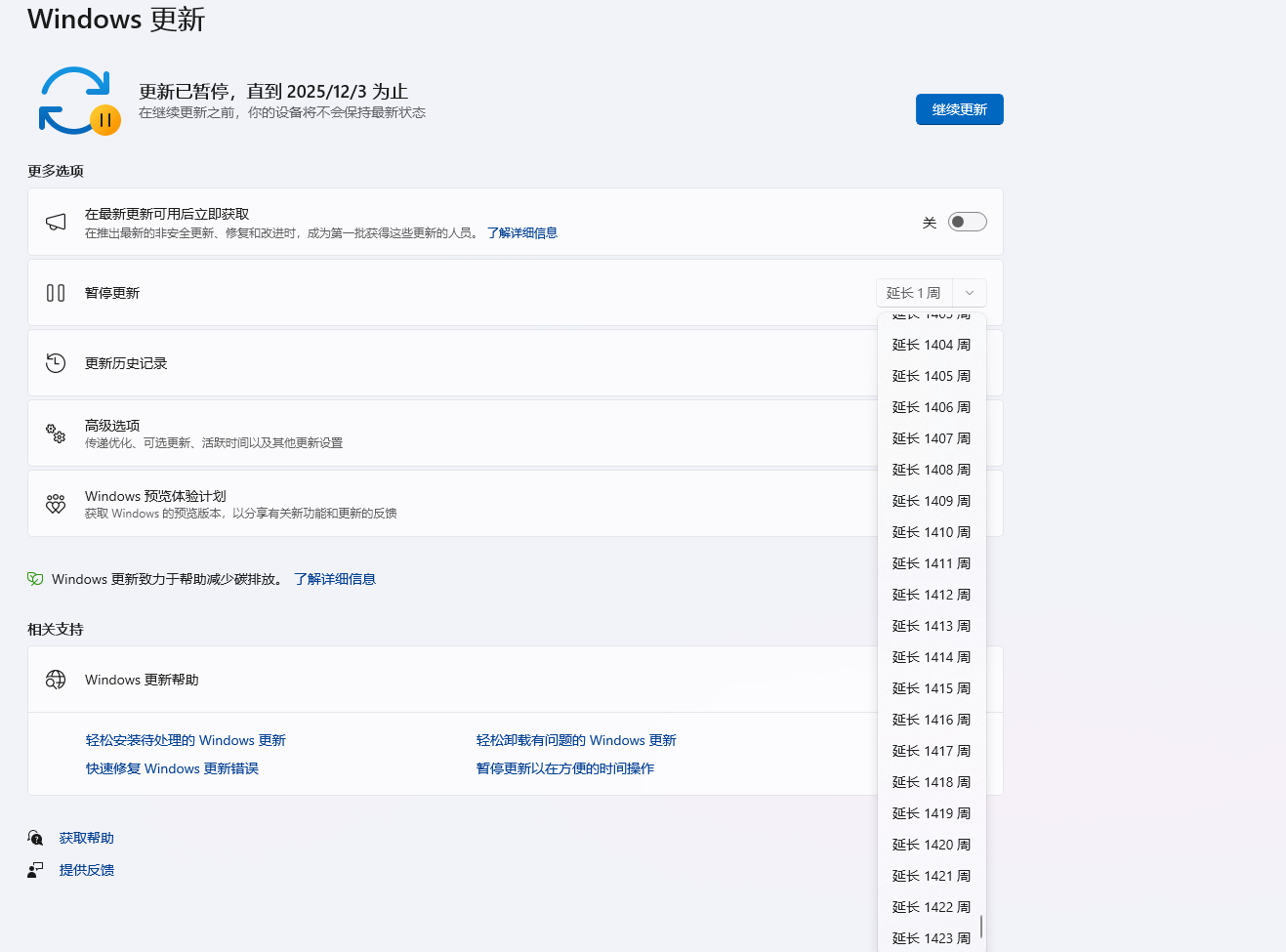The height and width of the screenshot is (952, 1286).
Task: Choose 延长 1409 周 from list
Action: pos(932,501)
